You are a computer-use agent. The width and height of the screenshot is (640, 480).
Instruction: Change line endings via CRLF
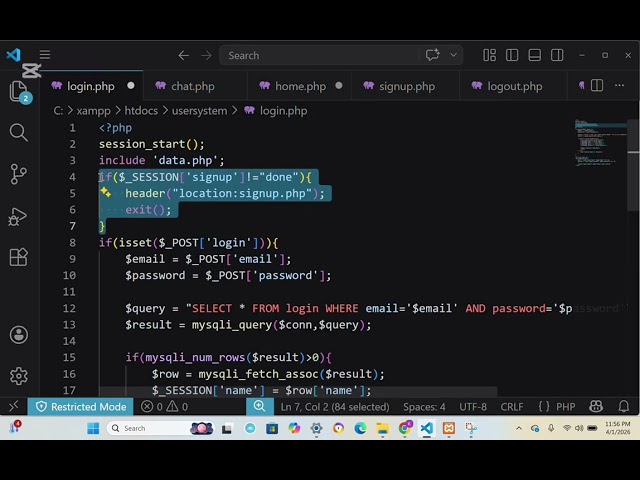click(x=512, y=407)
